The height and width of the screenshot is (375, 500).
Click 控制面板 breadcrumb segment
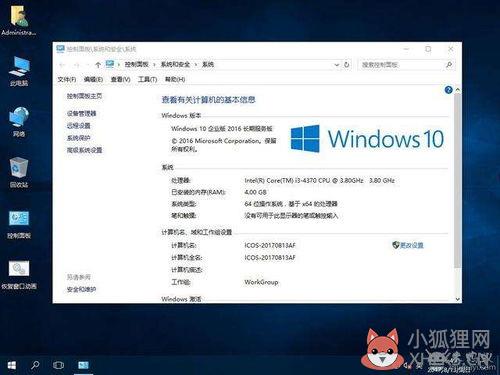click(137, 65)
